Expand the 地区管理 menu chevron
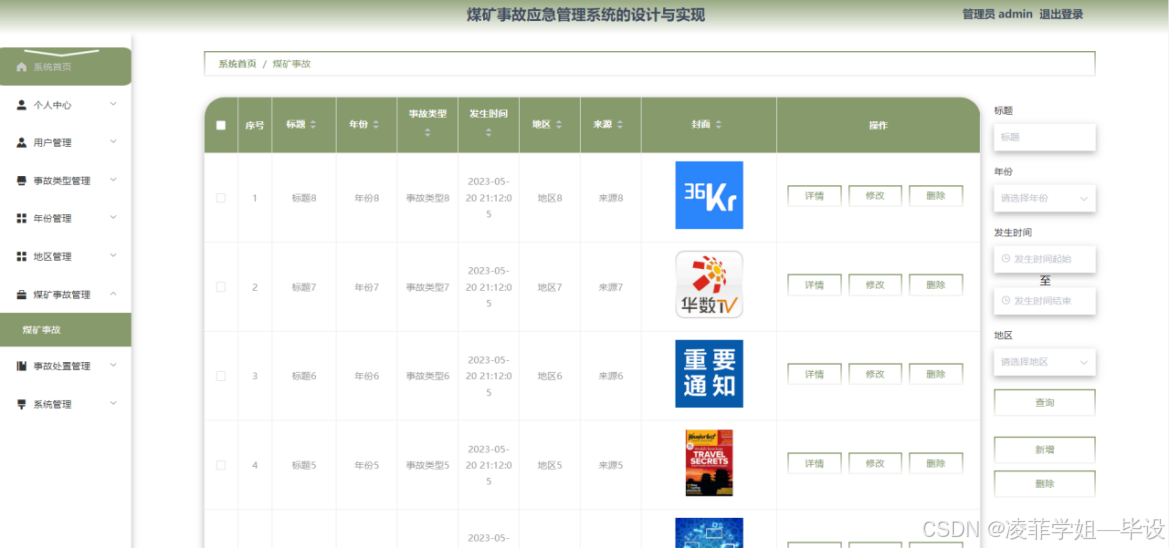Image resolution: width=1169 pixels, height=549 pixels. [x=113, y=255]
